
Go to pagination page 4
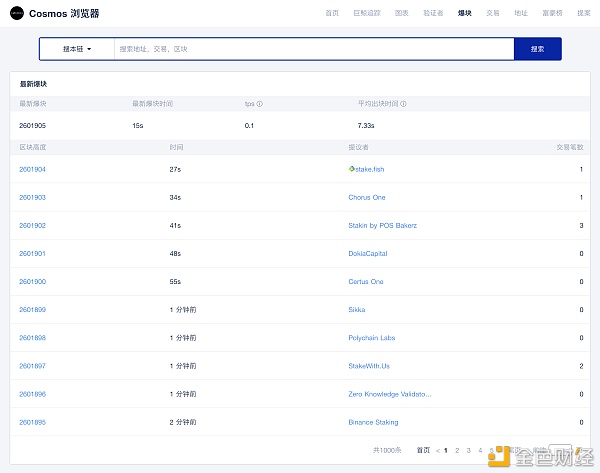480,451
